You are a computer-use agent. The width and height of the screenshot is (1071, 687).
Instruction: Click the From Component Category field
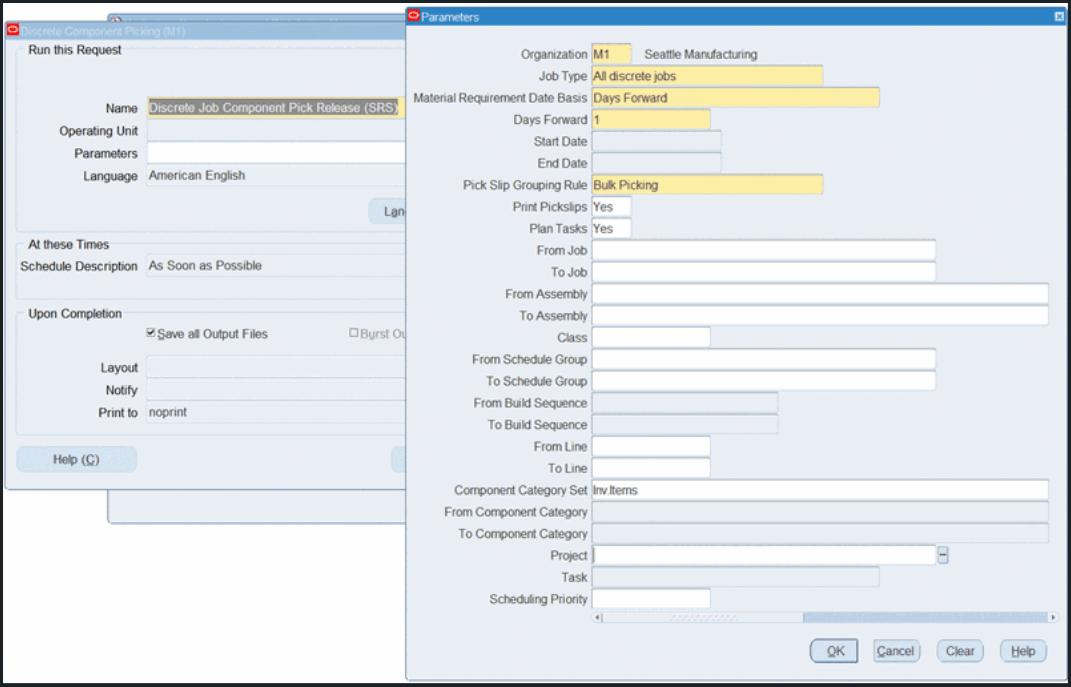(820, 511)
